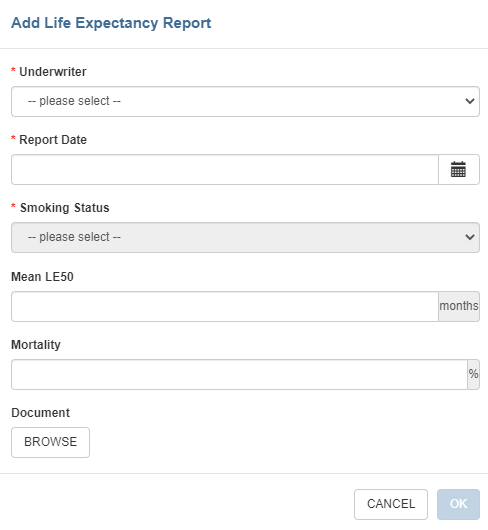The height and width of the screenshot is (530, 488).
Task: Click the BROWSE button to attach document
Action: pos(50,442)
